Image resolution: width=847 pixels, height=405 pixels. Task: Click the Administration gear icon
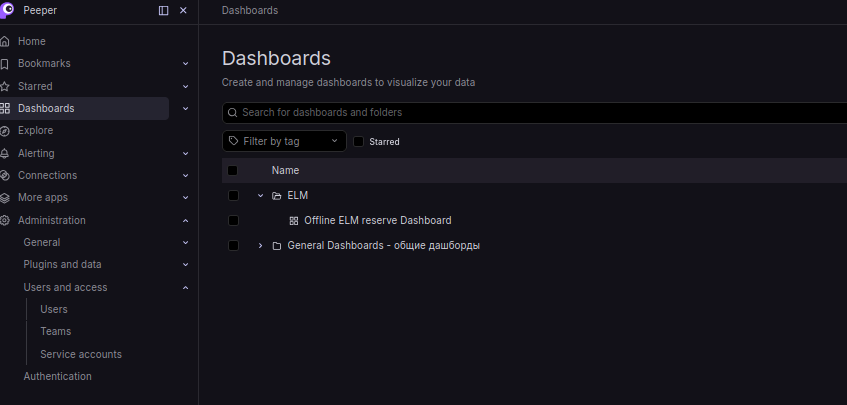[5, 220]
